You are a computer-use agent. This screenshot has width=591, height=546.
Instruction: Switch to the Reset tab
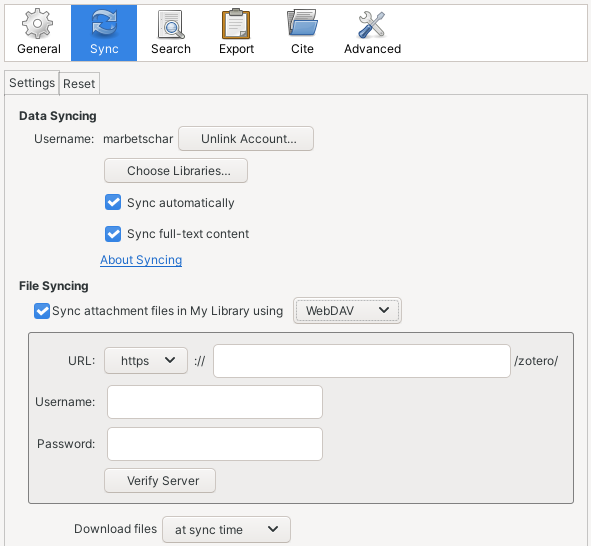tap(79, 83)
